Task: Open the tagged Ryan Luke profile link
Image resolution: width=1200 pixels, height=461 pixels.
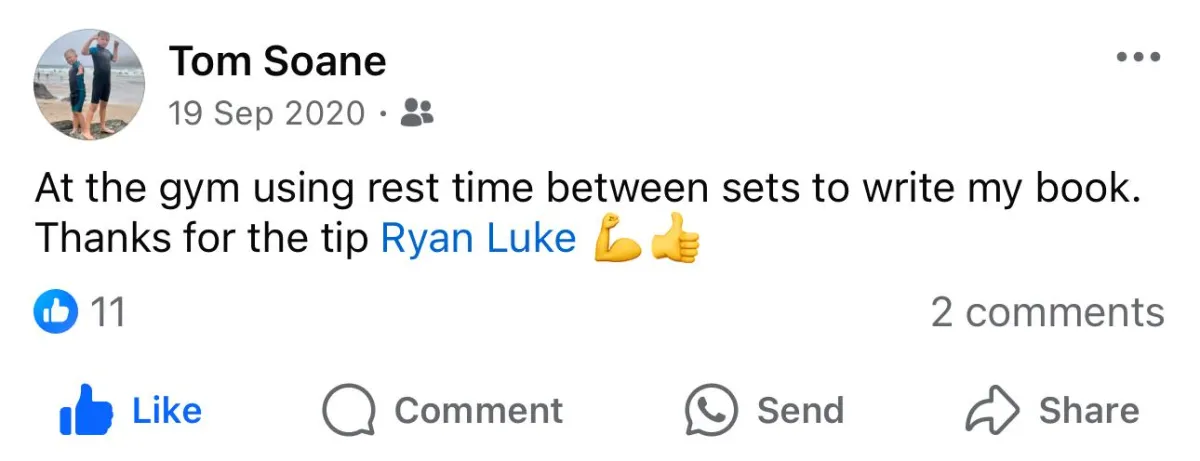Action: click(478, 239)
